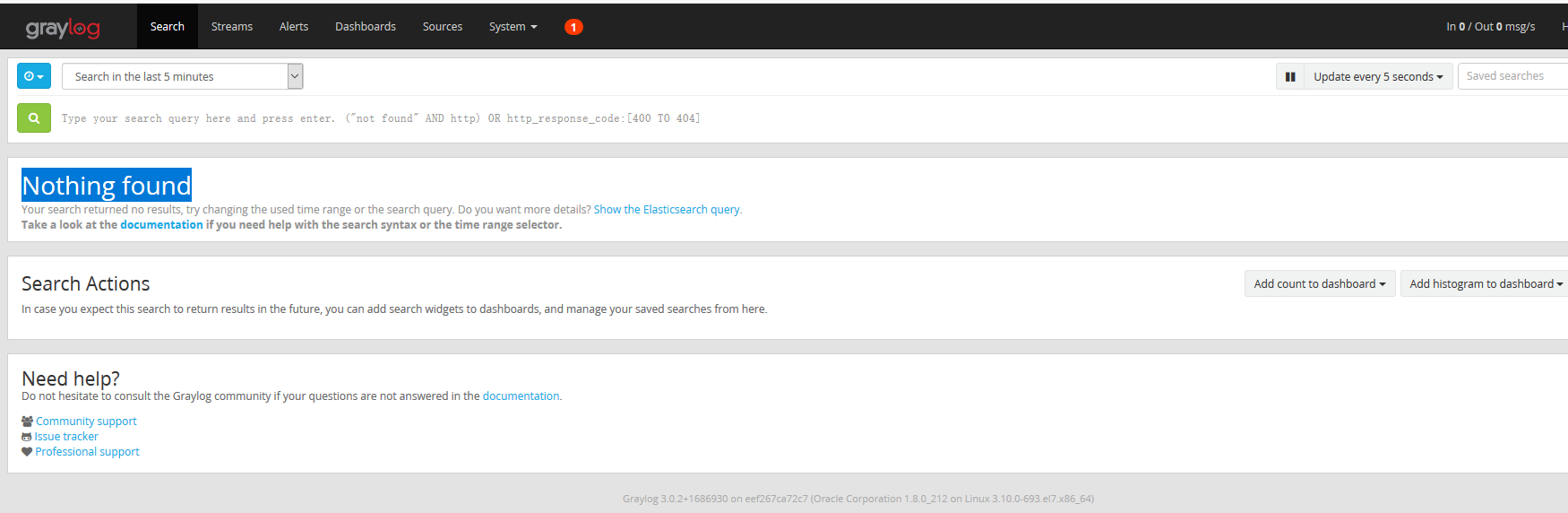Click the Search Actions heading

[86, 283]
